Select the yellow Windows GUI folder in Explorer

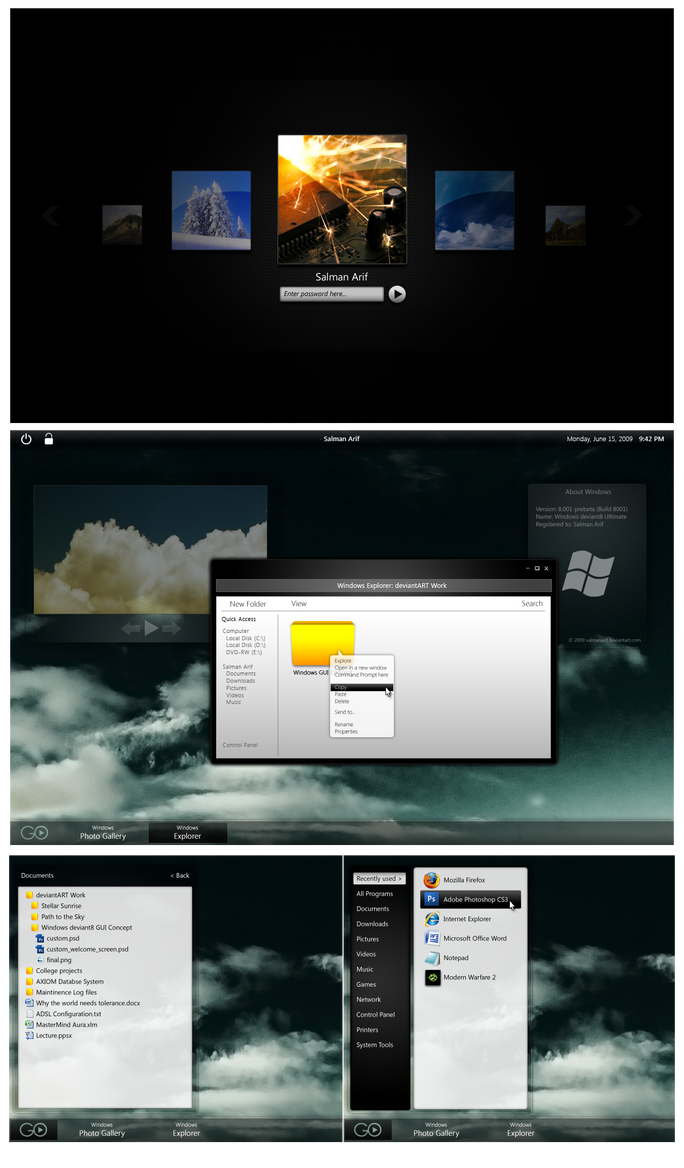pyautogui.click(x=323, y=644)
